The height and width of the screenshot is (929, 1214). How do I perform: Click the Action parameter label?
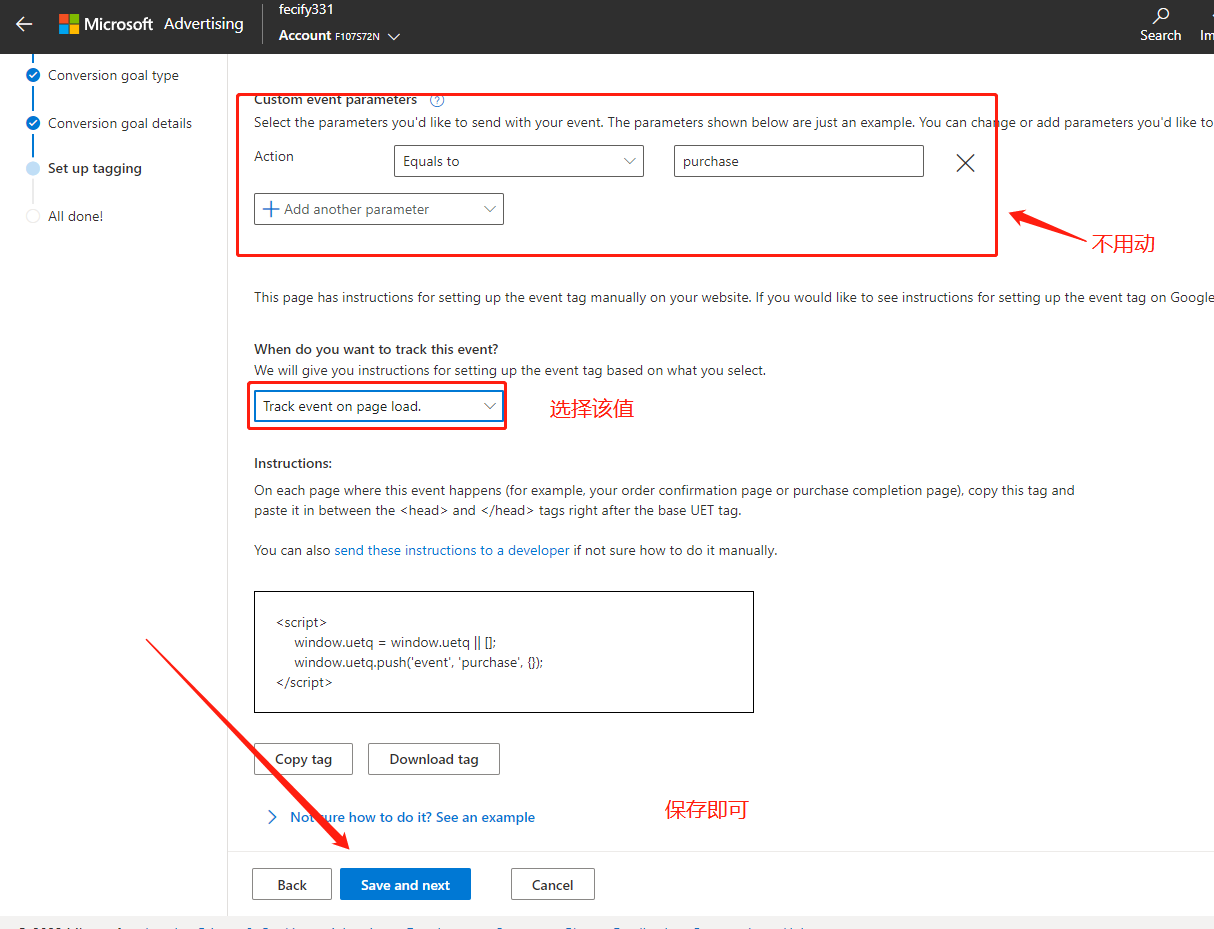274,156
